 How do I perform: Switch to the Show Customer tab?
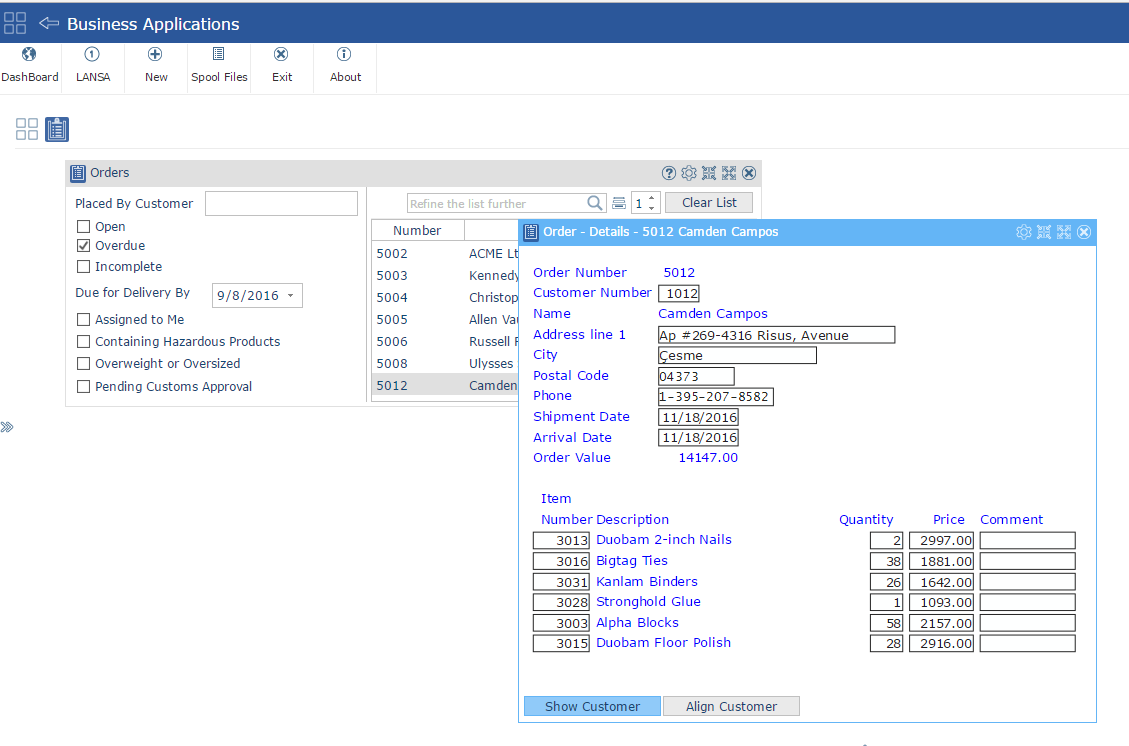click(592, 706)
